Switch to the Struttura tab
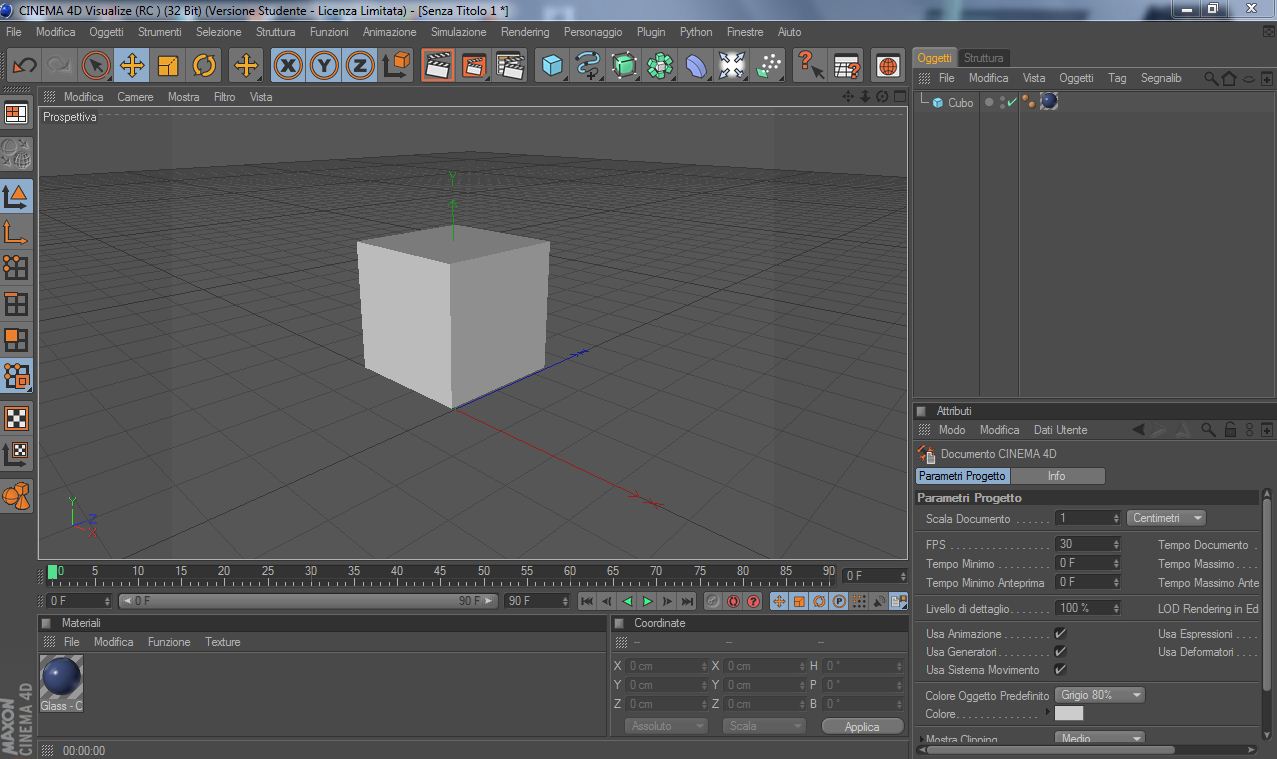The image size is (1277, 759). (x=983, y=58)
